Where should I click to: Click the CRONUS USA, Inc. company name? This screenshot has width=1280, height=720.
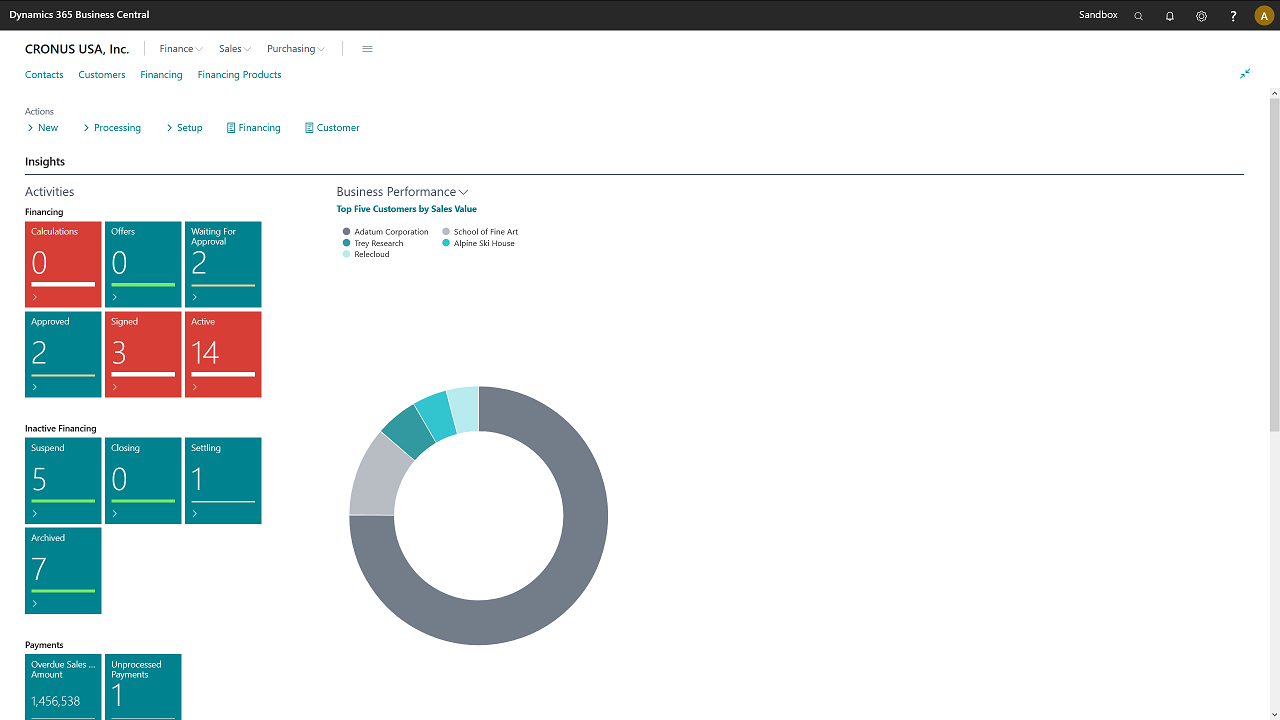77,49
